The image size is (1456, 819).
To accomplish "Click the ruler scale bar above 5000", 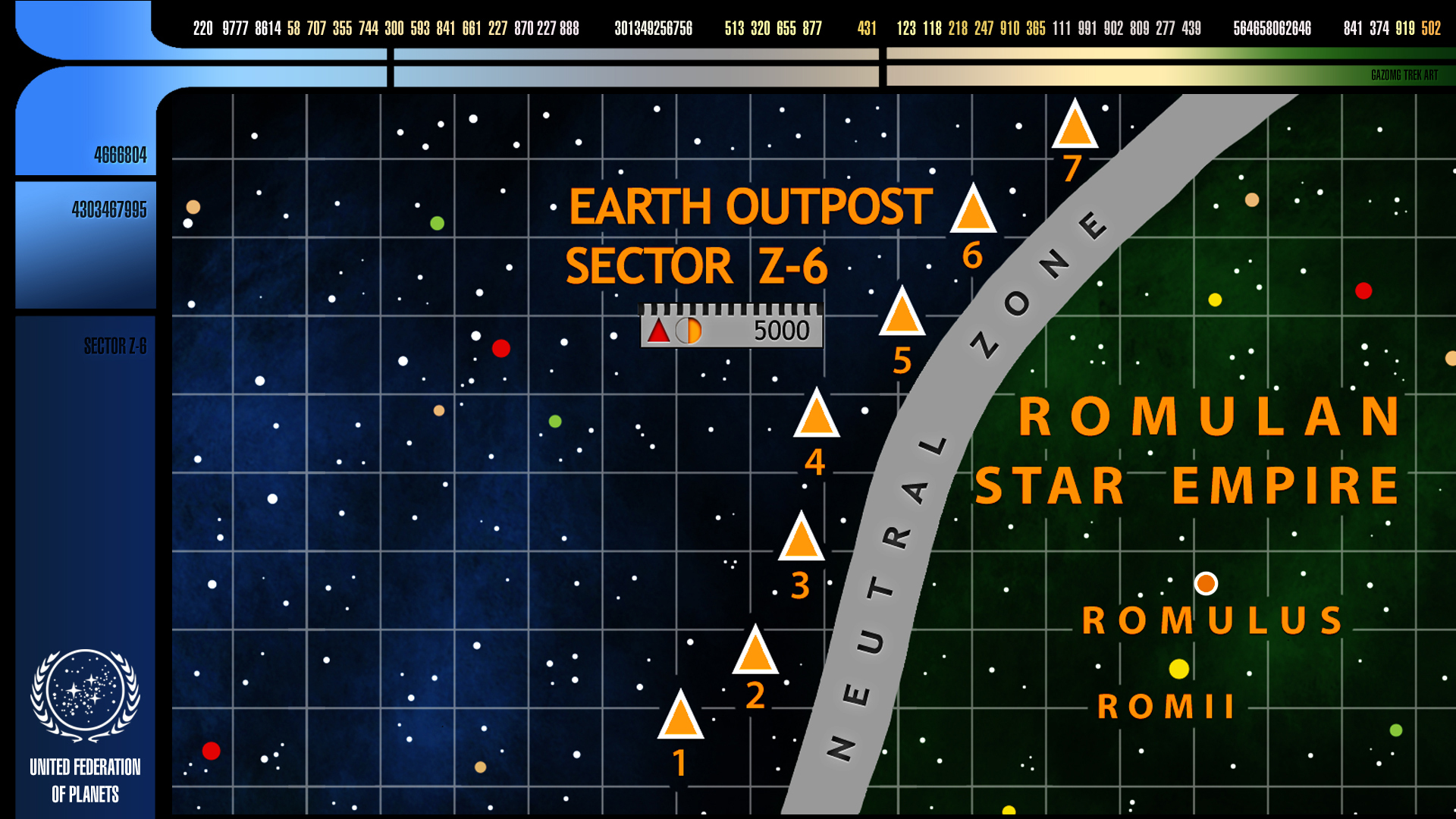I will 731,309.
